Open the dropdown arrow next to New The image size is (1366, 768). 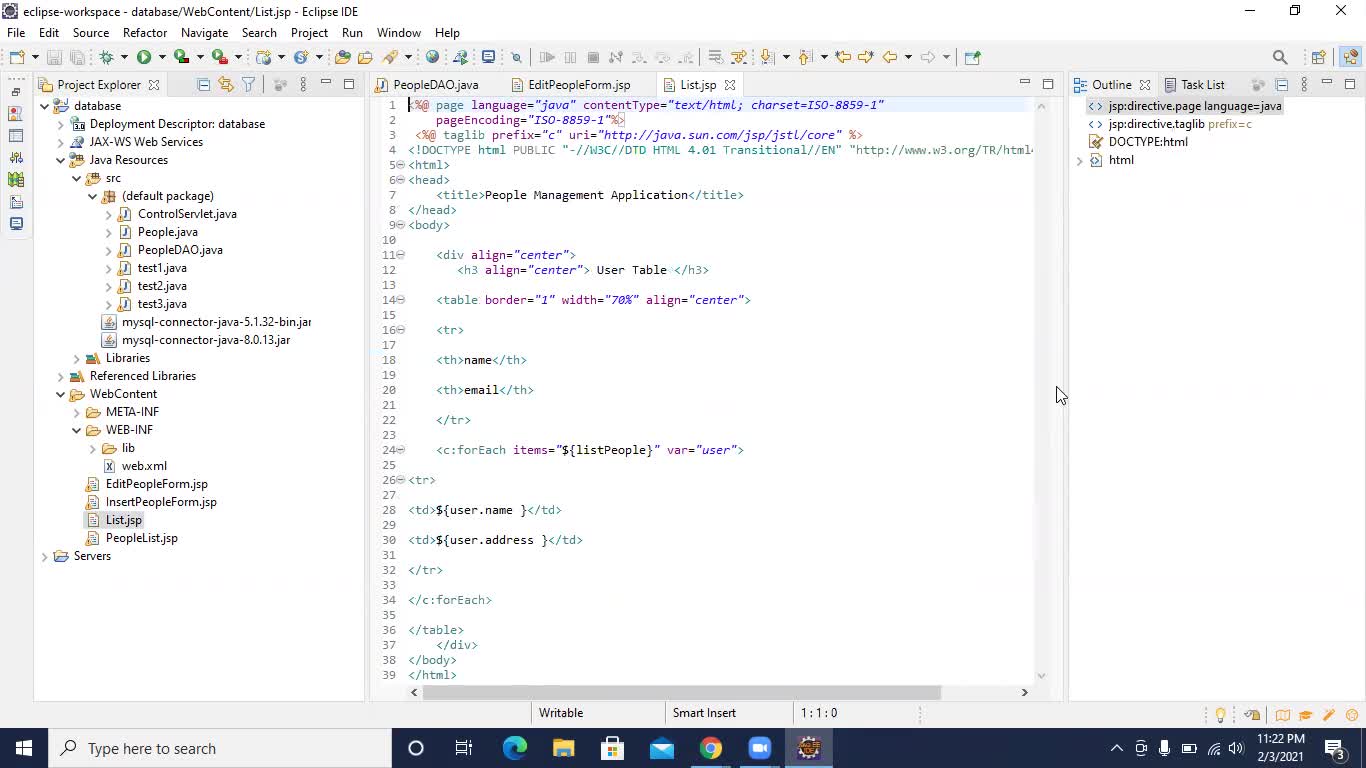coord(35,57)
